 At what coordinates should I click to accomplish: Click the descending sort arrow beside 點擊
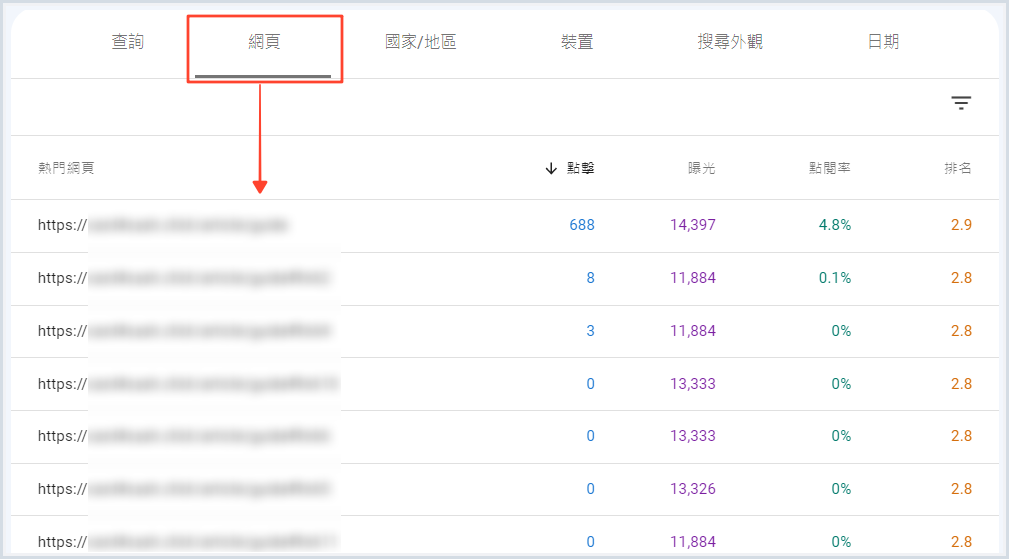[551, 168]
